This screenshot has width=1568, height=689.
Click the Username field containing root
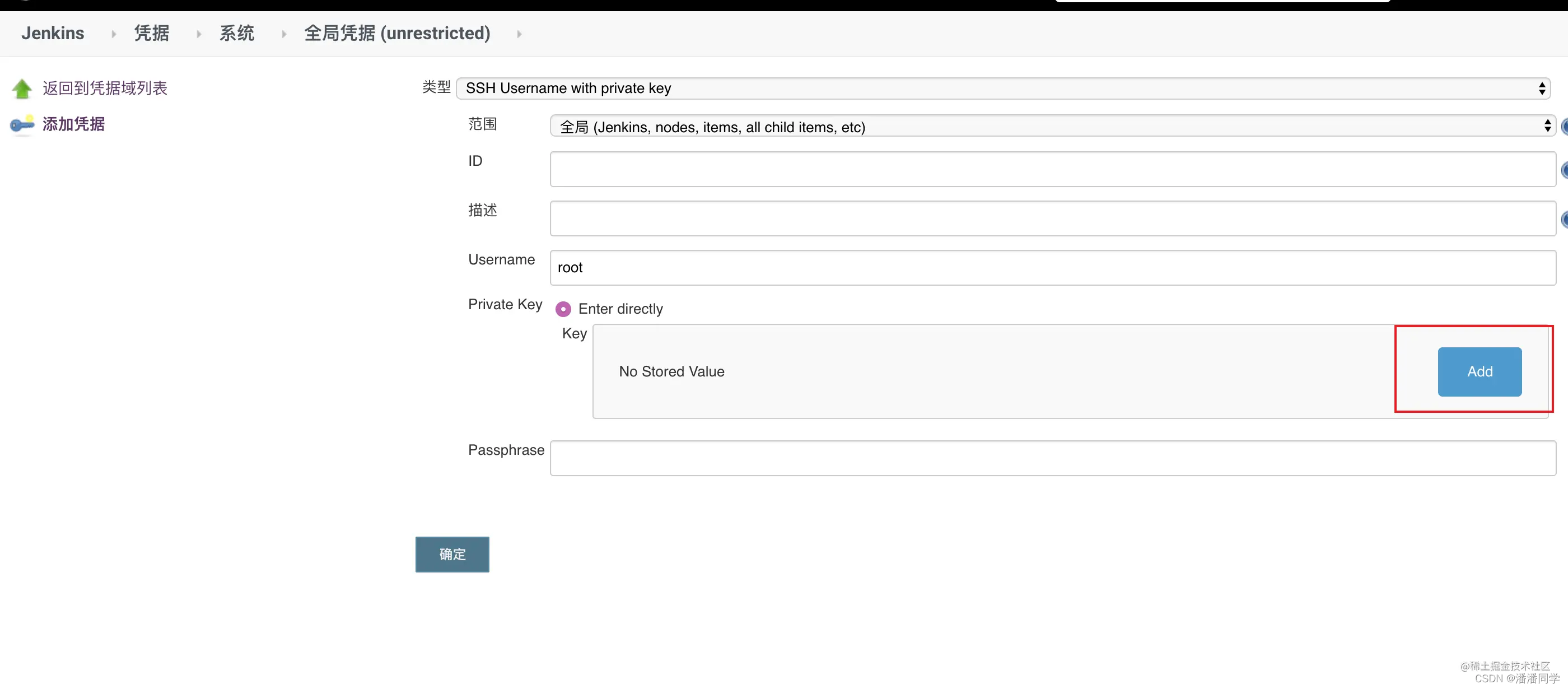point(1052,268)
